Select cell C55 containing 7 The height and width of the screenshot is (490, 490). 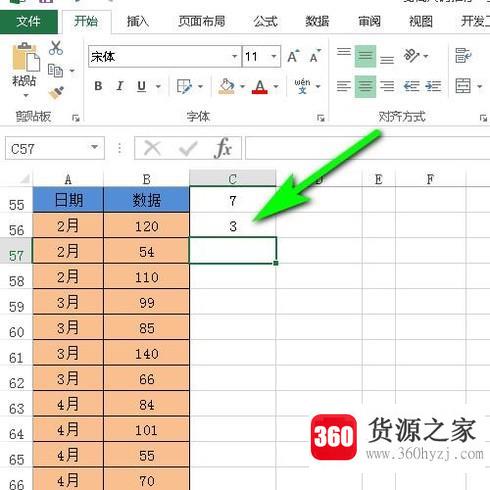coord(233,201)
